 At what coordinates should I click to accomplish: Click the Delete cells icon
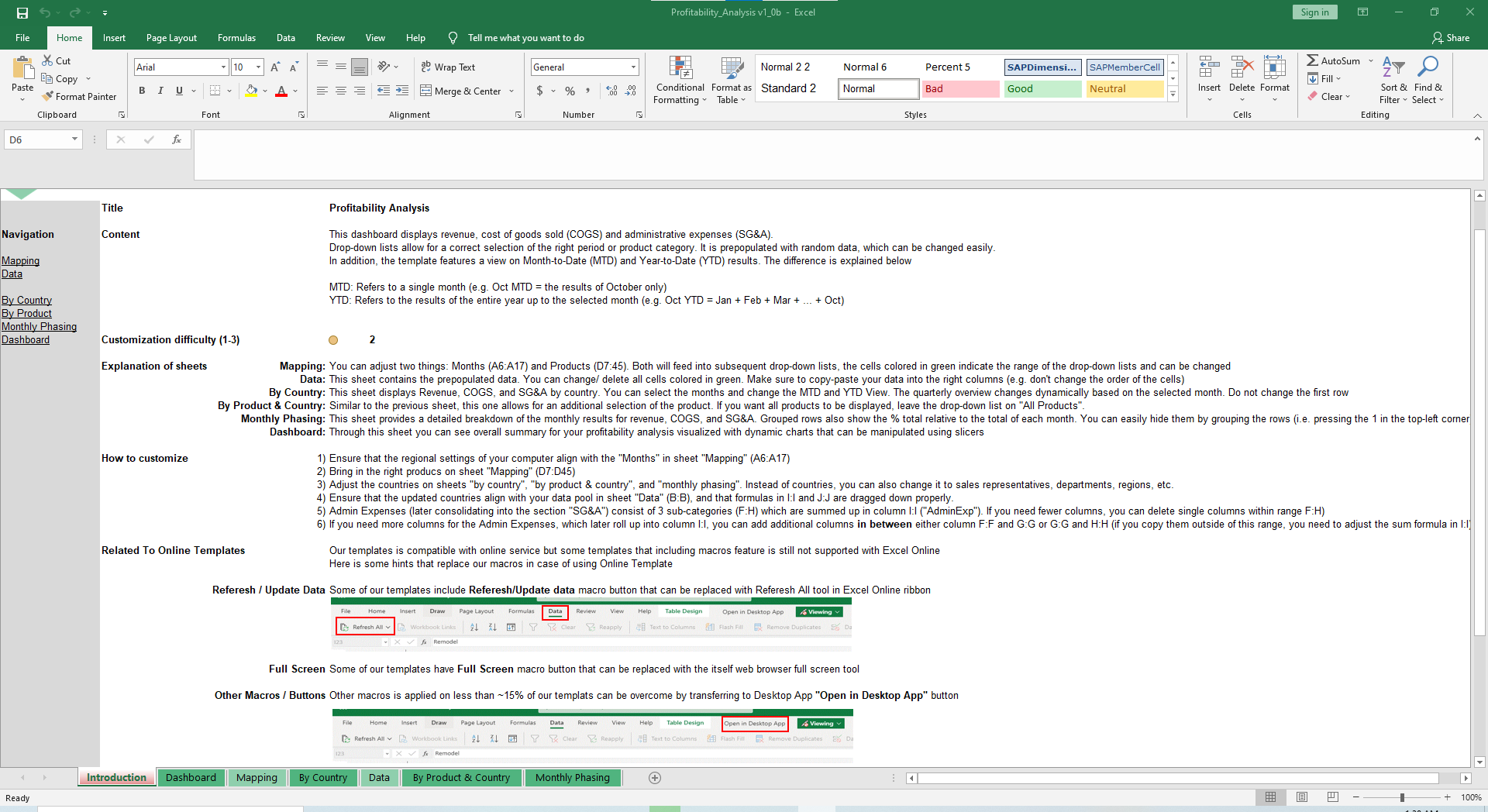(1242, 68)
